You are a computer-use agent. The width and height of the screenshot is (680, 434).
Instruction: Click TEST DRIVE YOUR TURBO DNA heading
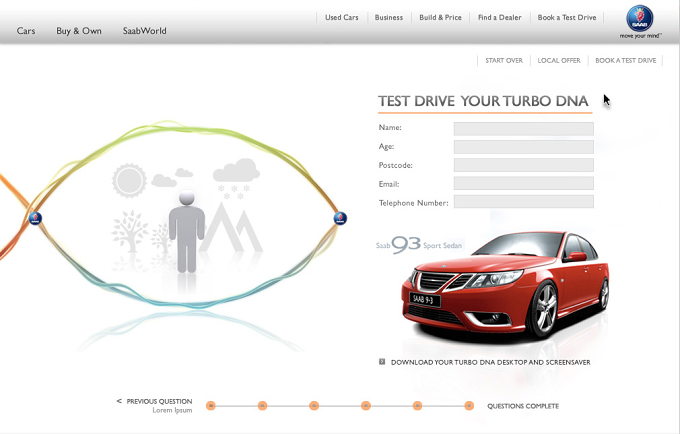(483, 101)
